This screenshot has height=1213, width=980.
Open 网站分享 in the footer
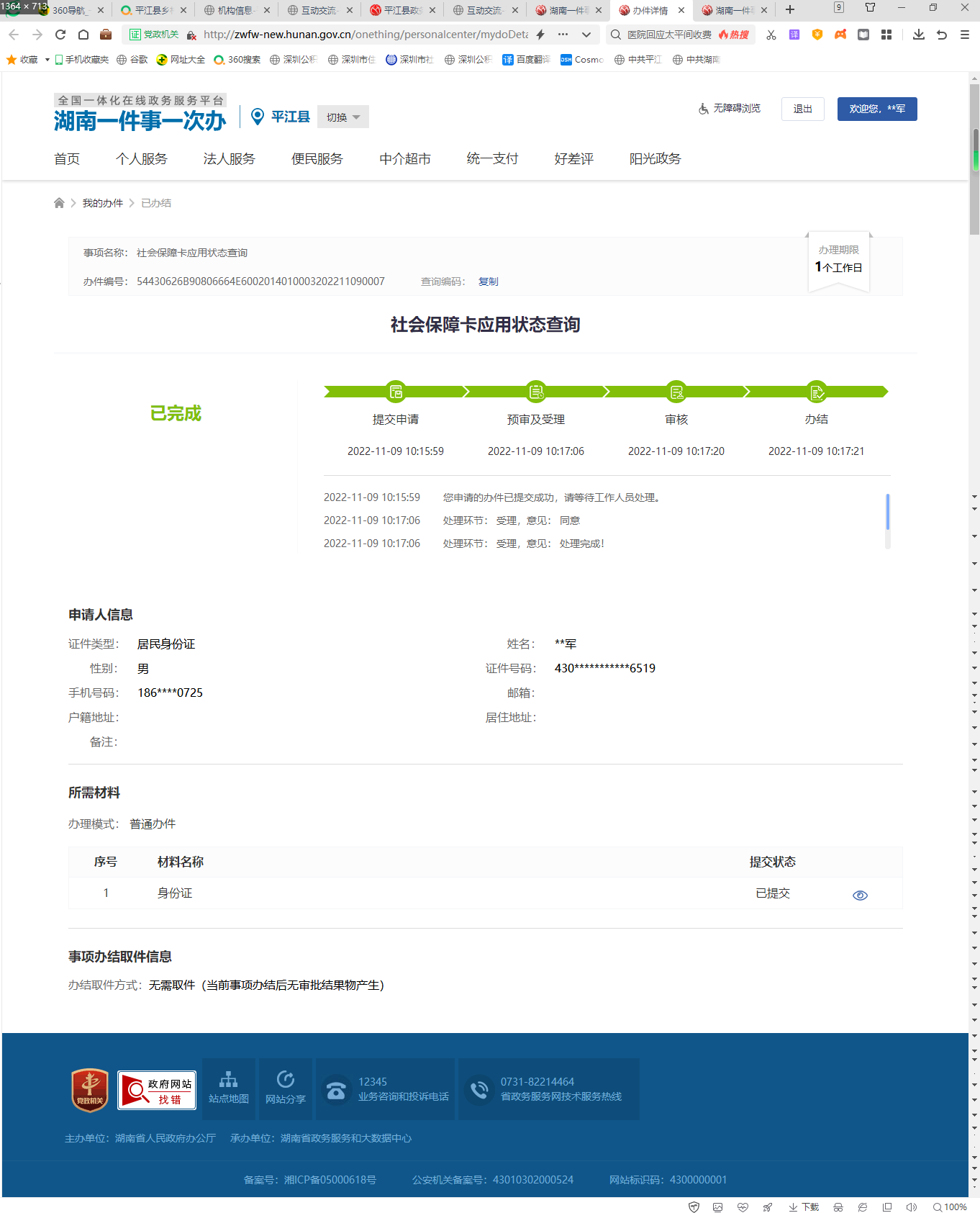pos(286,1088)
